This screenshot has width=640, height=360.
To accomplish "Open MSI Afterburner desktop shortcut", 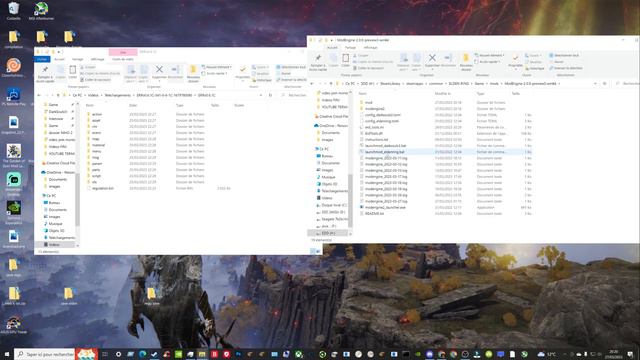I will tap(41, 9).
